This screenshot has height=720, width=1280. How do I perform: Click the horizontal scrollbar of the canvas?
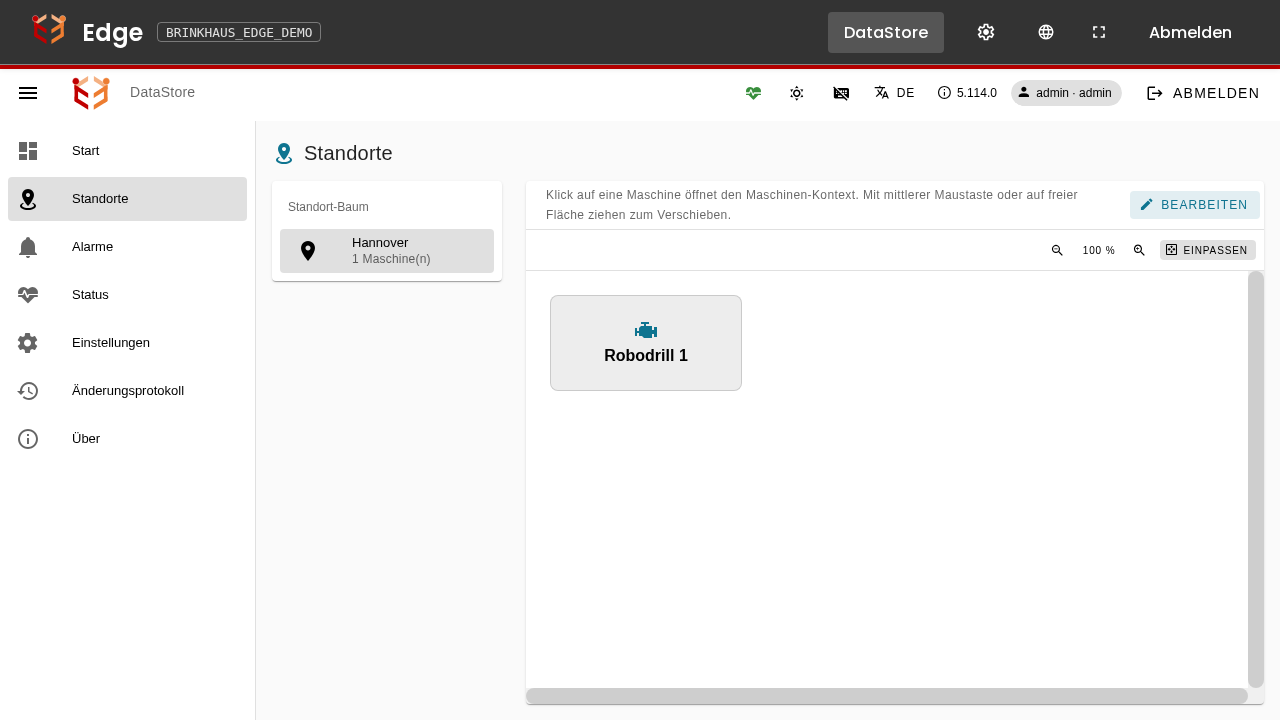click(x=887, y=696)
